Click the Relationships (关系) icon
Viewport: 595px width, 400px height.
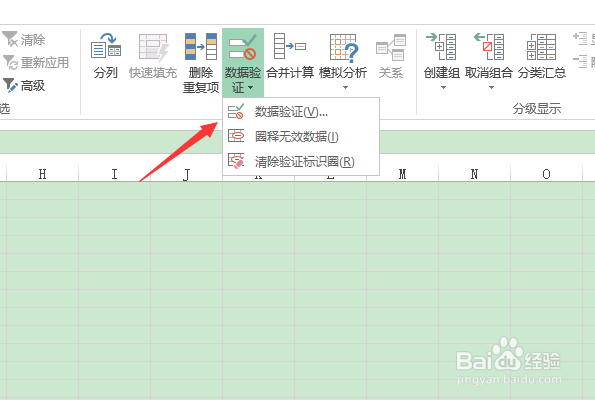point(391,47)
